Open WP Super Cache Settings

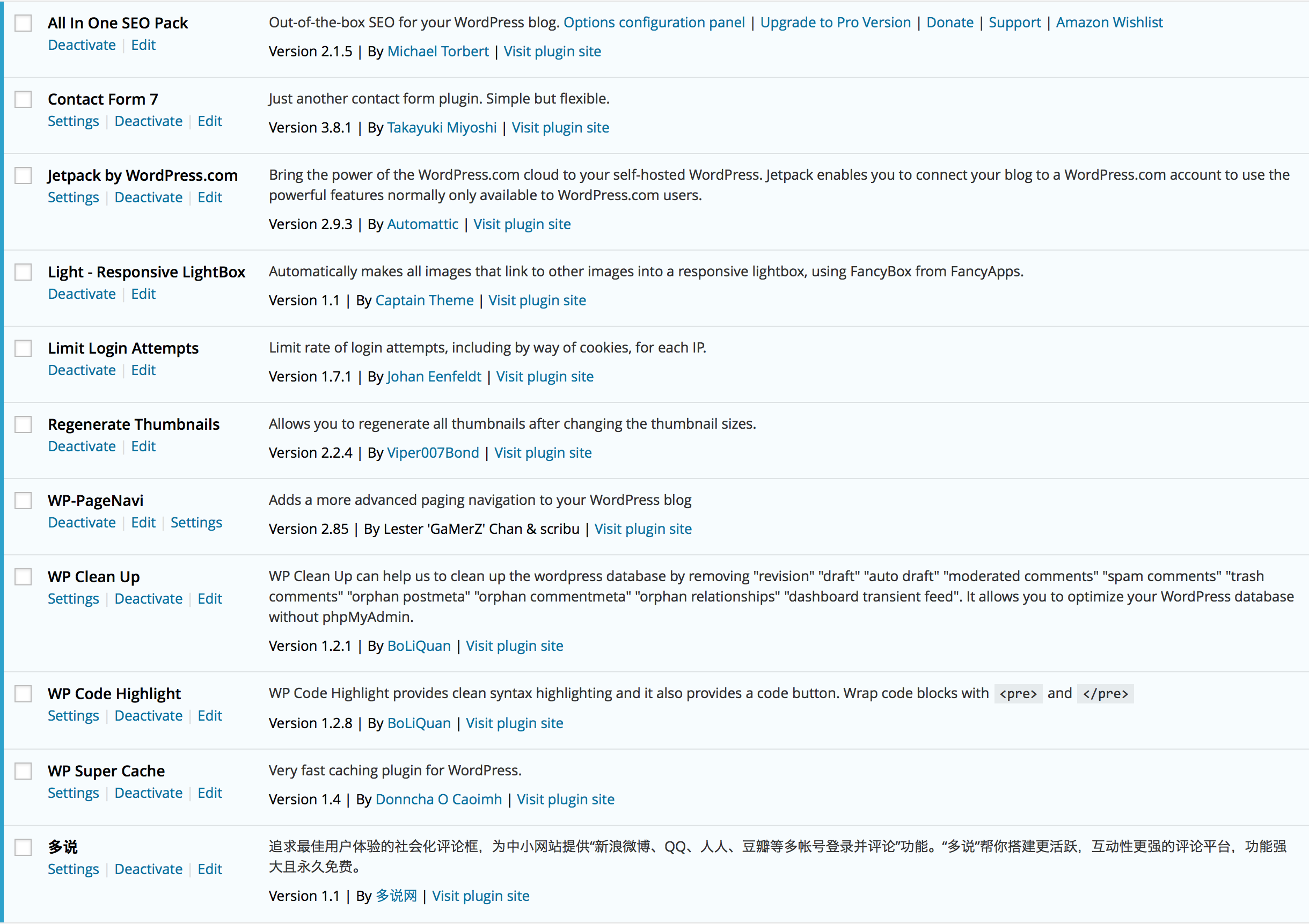pos(73,794)
